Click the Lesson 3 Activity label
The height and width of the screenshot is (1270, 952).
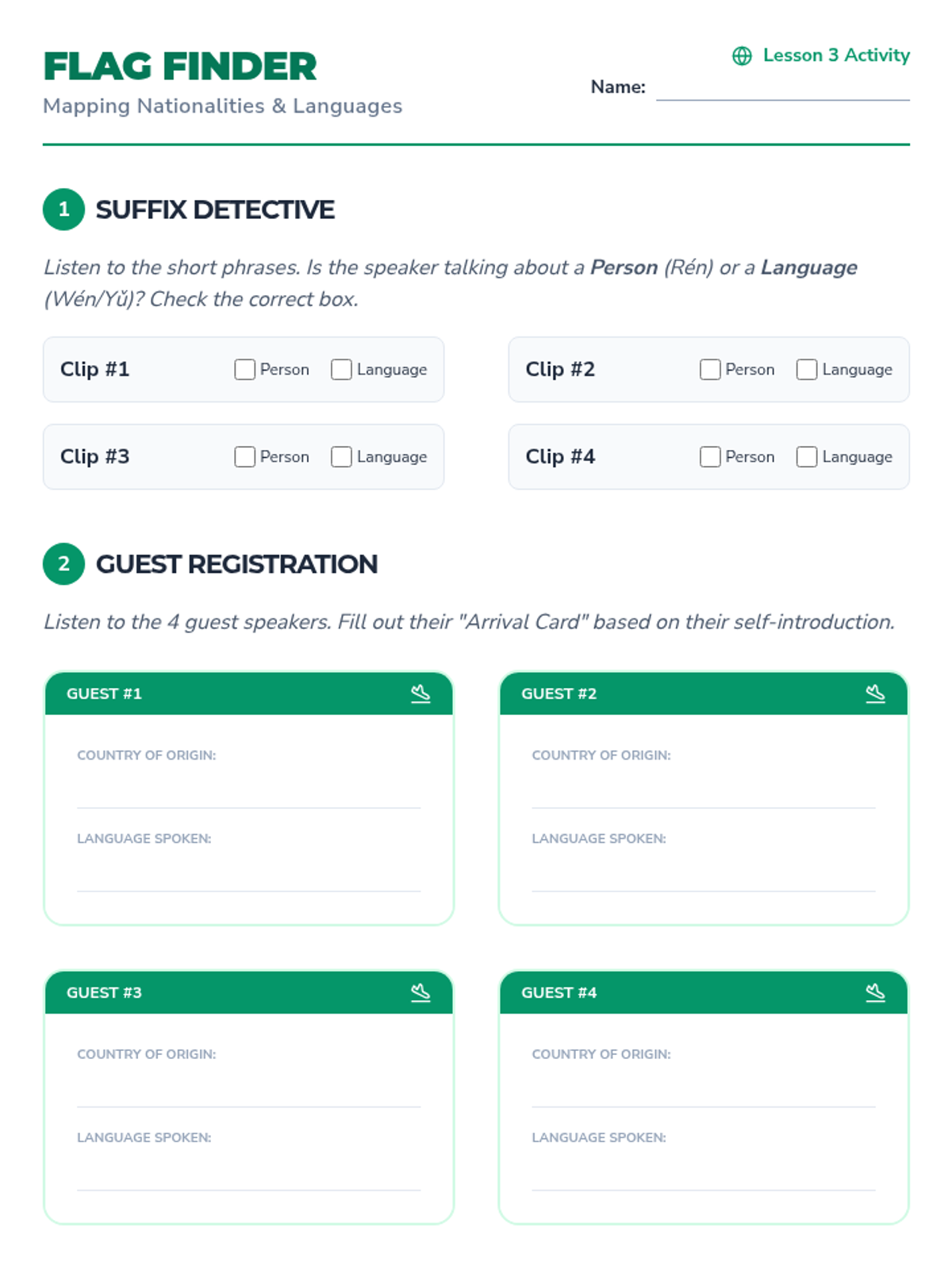tap(836, 56)
